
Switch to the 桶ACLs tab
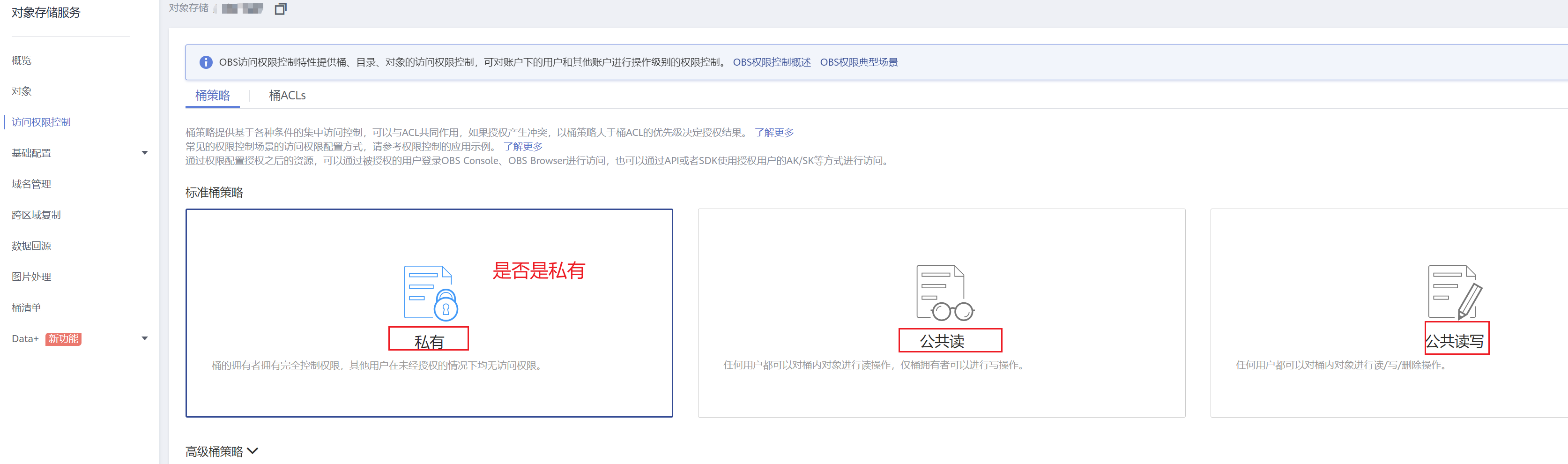[287, 96]
